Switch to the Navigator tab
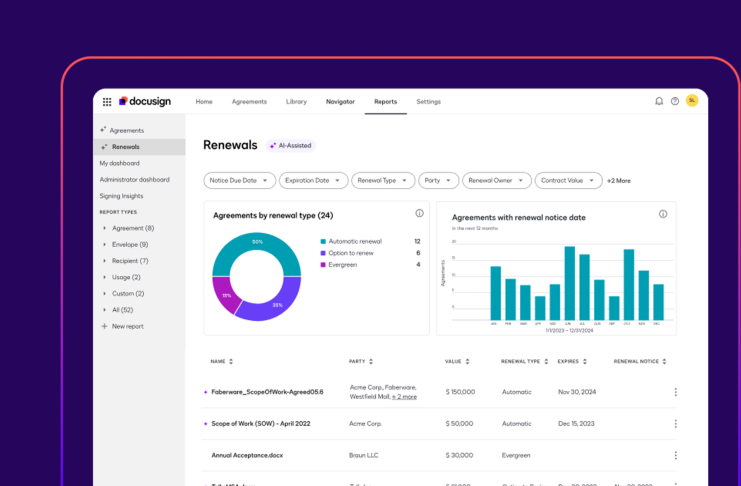Screen dimensions: 741x486 (x=340, y=101)
